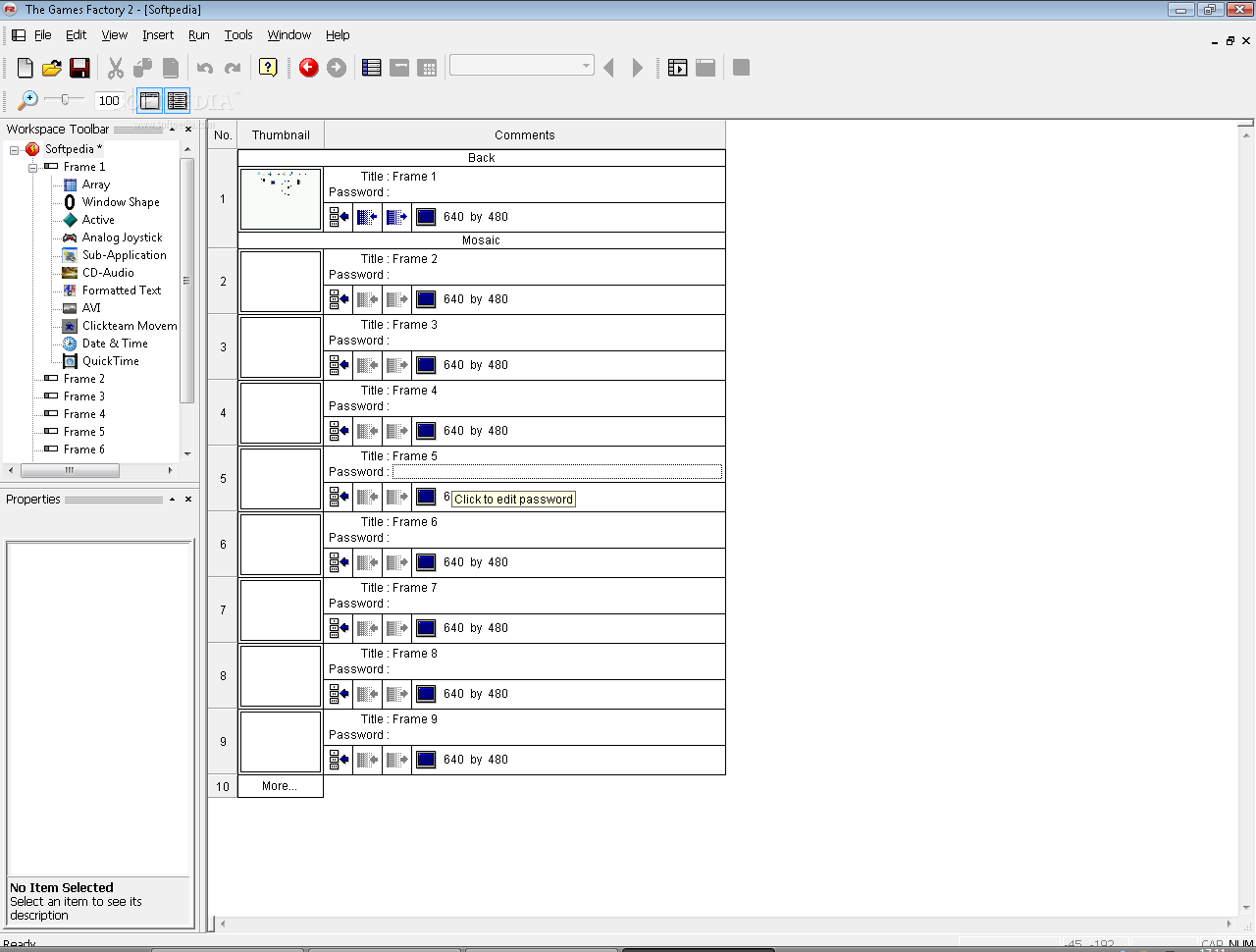Open the empty toolbar combo box
The width and height of the screenshot is (1256, 952).
[x=522, y=66]
